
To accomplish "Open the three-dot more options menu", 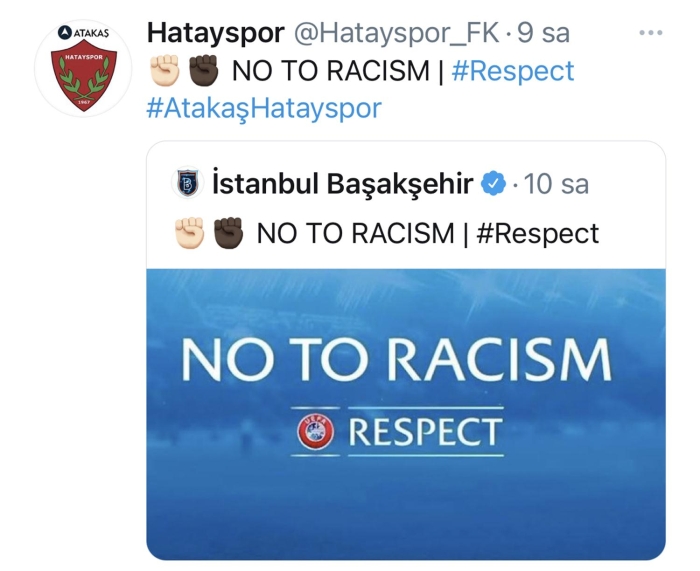I will [x=651, y=33].
